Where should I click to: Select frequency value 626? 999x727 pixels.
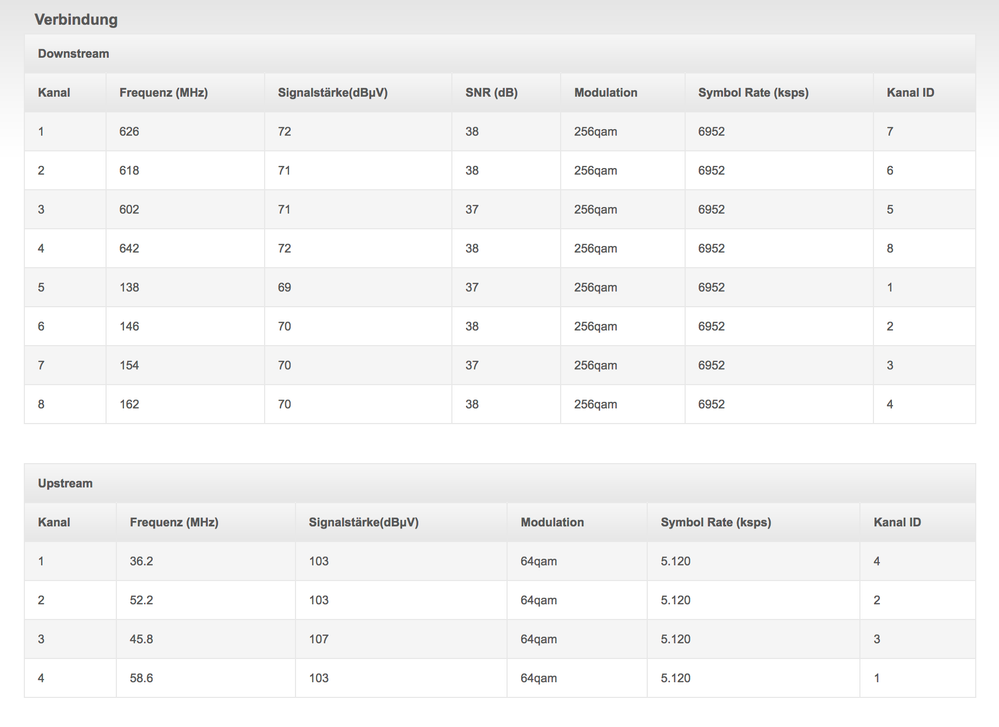[129, 131]
